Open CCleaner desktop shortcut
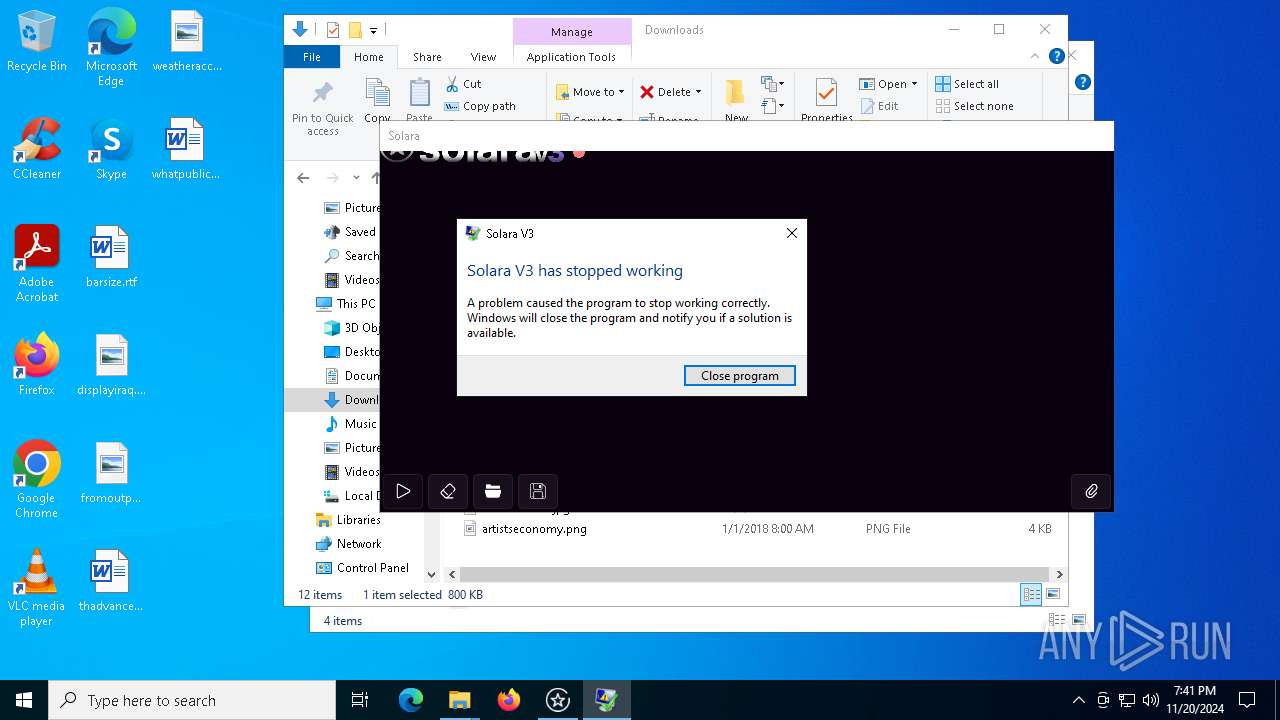Screen dimensions: 1280x720 37,150
